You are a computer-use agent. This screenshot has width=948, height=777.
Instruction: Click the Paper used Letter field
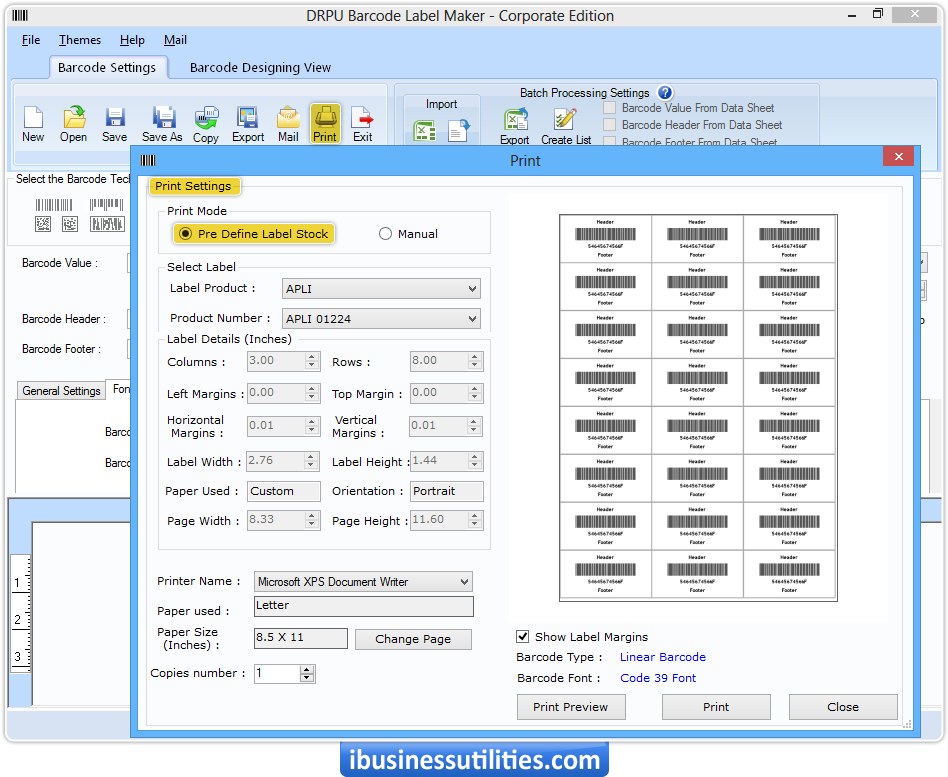(363, 606)
